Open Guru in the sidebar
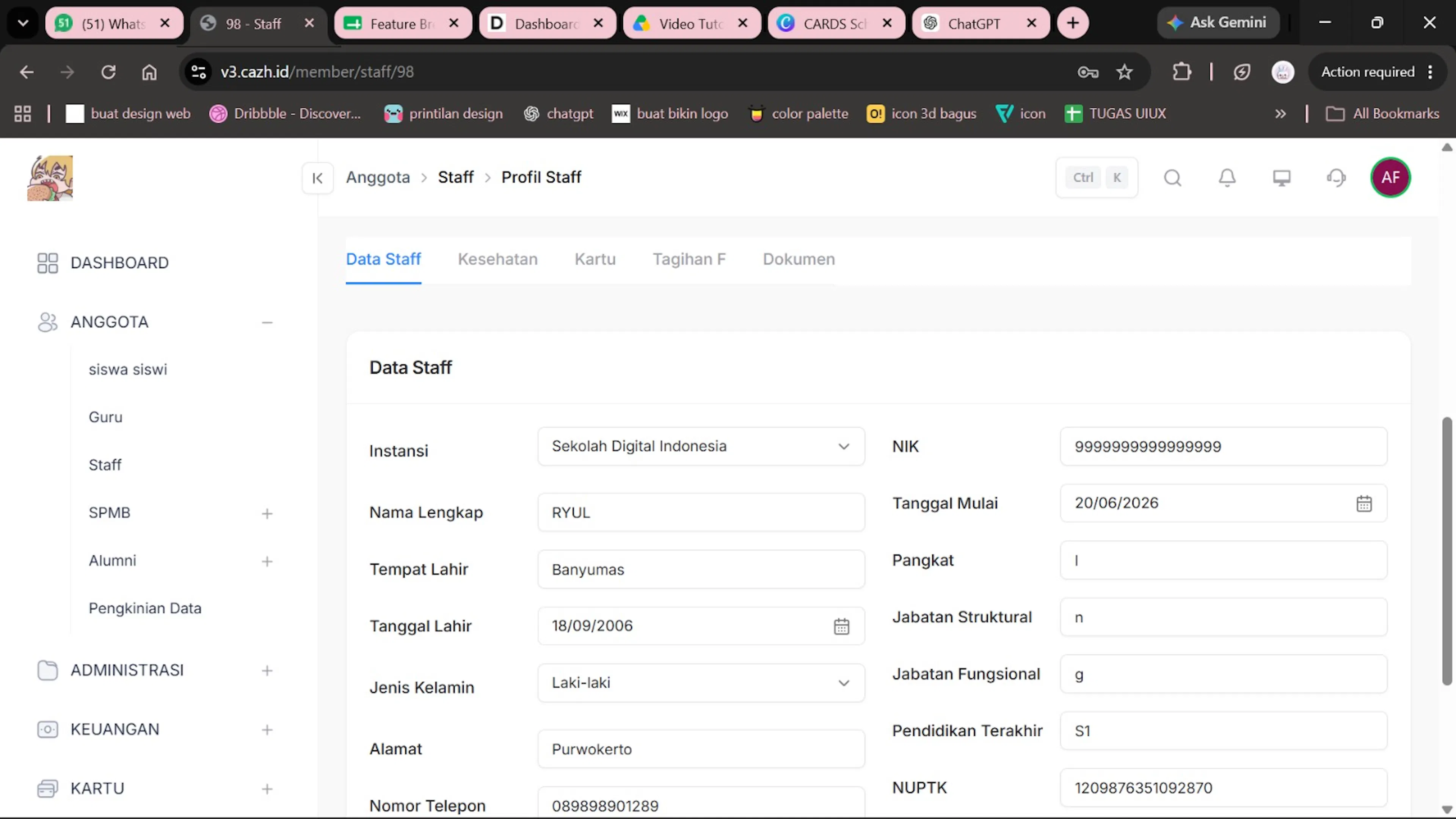1456x819 pixels. (105, 417)
